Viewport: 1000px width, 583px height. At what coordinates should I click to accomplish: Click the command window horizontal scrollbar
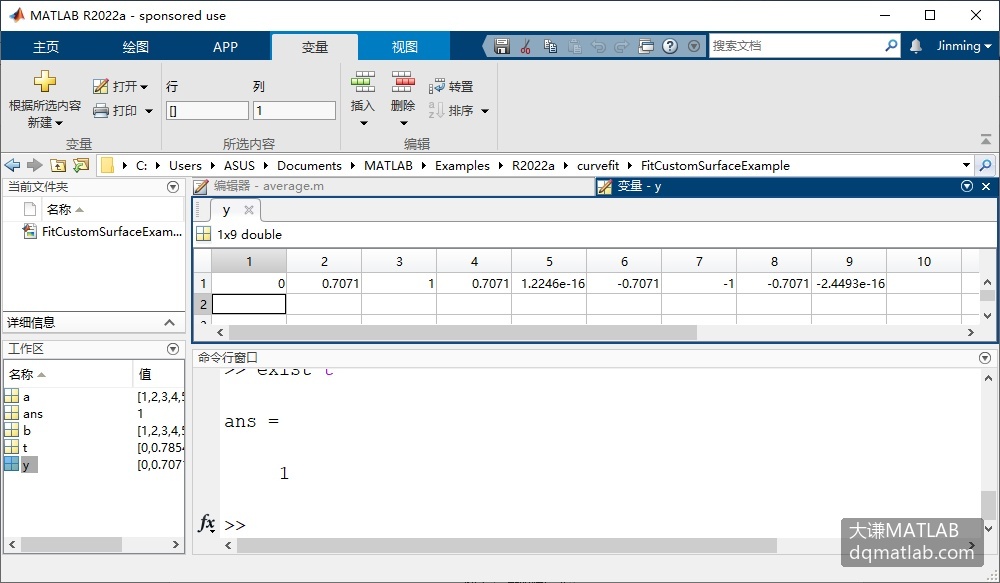507,545
